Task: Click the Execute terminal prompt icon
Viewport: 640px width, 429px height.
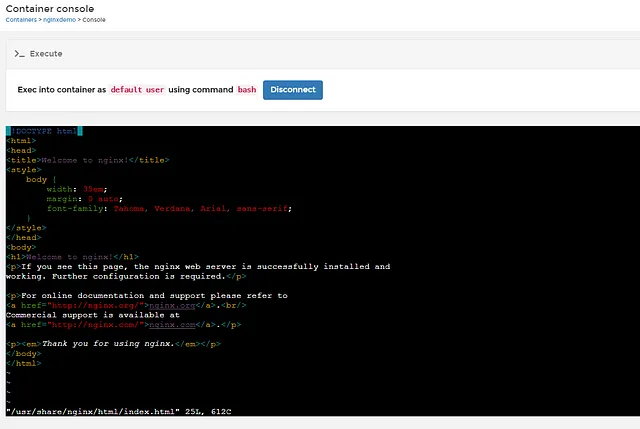Action: click(x=19, y=54)
